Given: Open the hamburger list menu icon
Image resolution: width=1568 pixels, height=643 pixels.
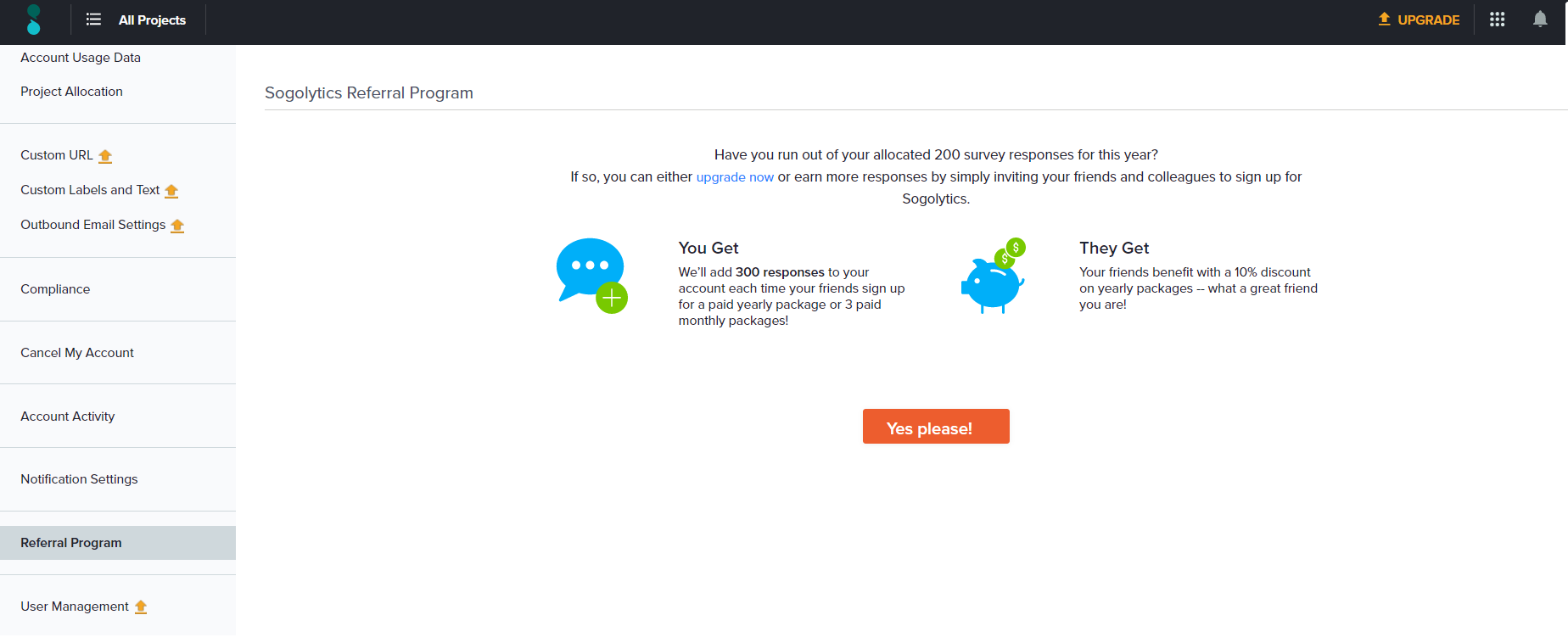Looking at the screenshot, I should pyautogui.click(x=93, y=20).
